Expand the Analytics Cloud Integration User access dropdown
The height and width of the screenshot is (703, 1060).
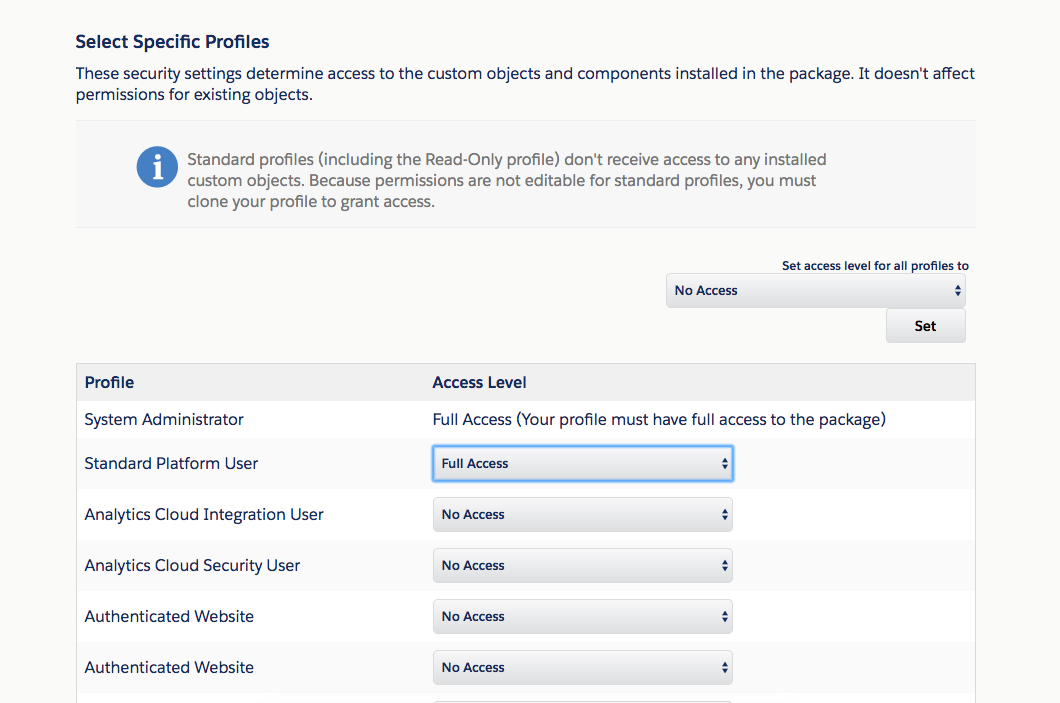point(583,515)
